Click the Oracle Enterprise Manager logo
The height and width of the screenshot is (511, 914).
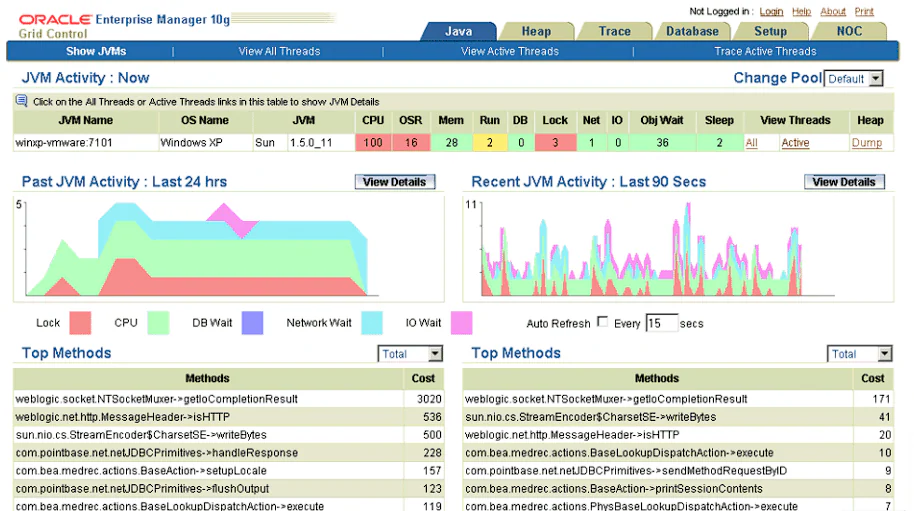pyautogui.click(x=124, y=26)
